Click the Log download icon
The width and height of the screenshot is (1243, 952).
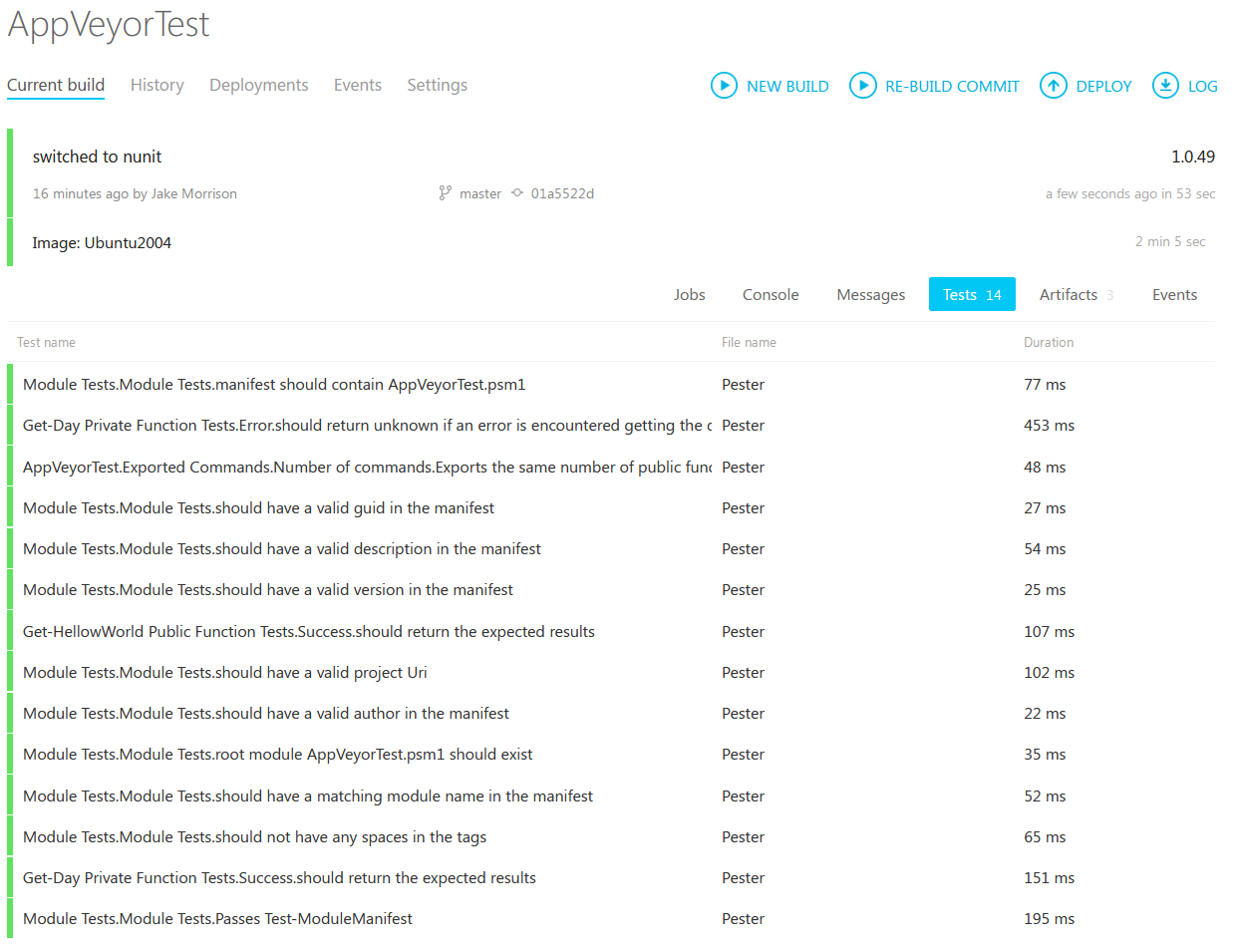(x=1165, y=86)
